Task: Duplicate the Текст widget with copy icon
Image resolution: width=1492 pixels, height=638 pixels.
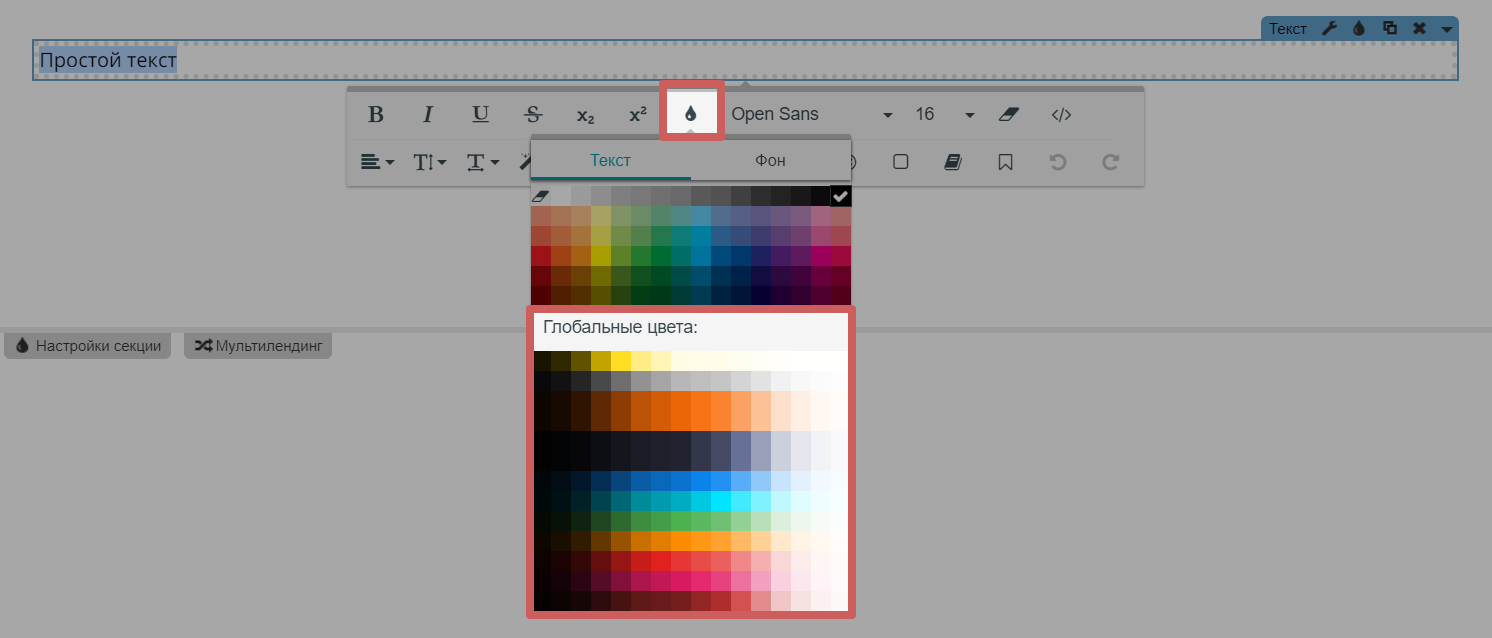Action: pos(1389,29)
